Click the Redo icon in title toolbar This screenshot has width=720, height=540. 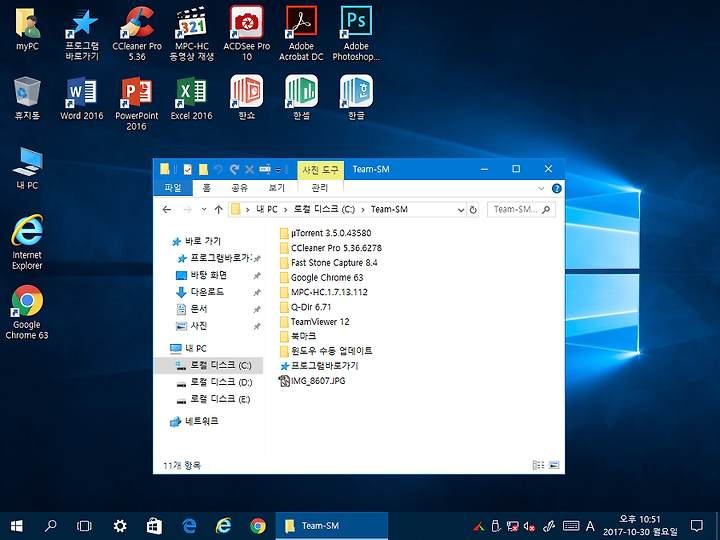234,169
